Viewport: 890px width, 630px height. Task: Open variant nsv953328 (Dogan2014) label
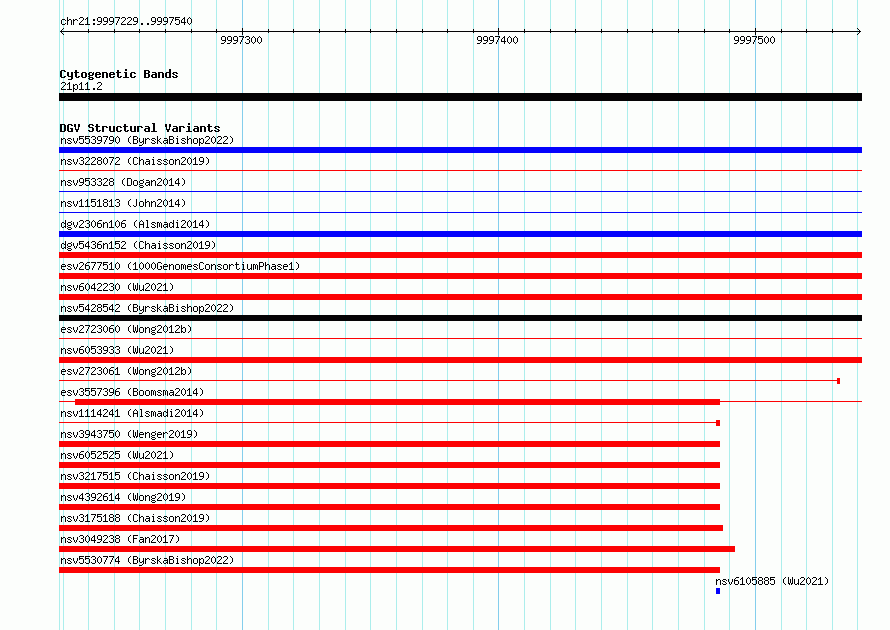123,182
